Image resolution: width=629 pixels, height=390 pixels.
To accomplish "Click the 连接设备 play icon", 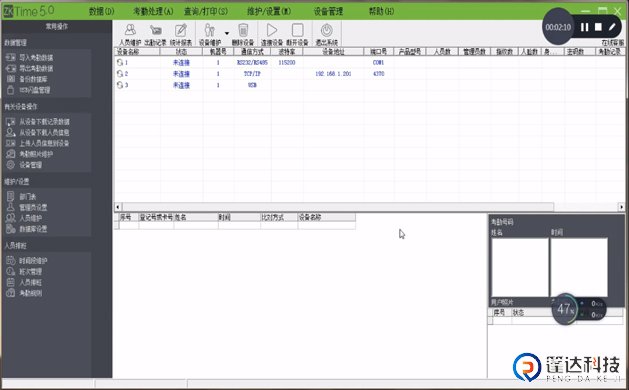I will (x=272, y=34).
